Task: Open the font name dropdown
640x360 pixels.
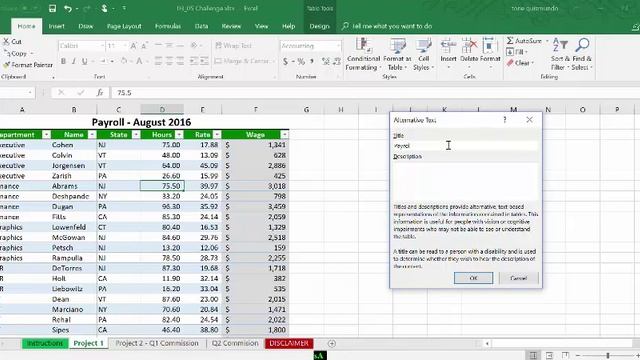Action: 102,46
